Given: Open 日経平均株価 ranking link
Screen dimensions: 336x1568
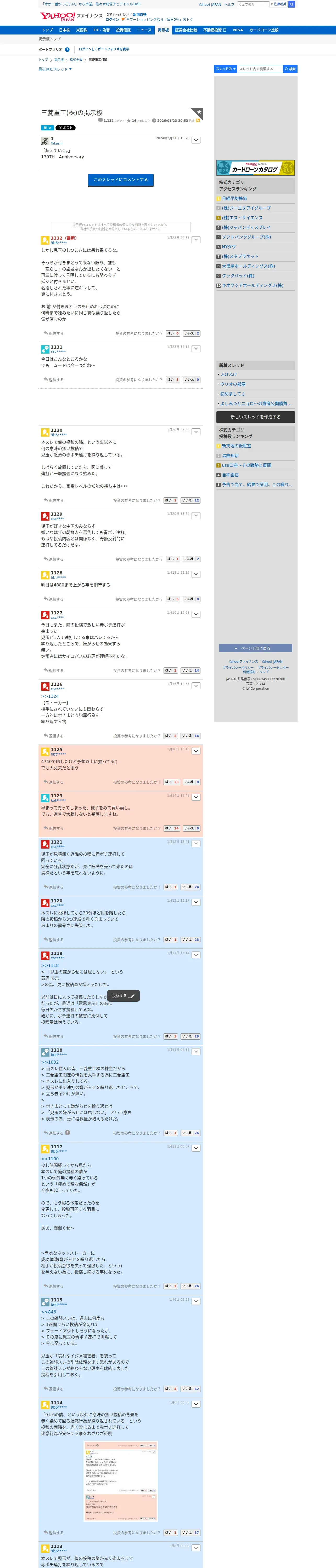Looking at the screenshot, I should click(x=234, y=198).
